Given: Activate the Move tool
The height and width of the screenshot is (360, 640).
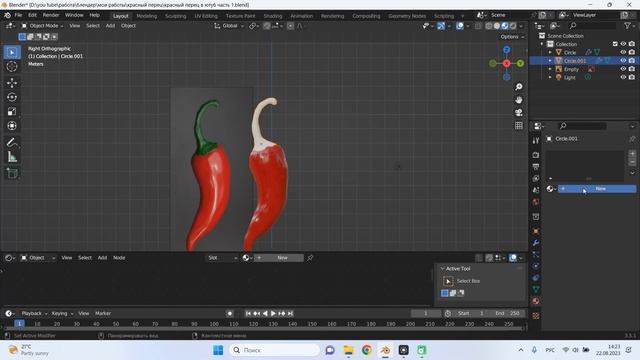Looking at the screenshot, I should pyautogui.click(x=12, y=83).
